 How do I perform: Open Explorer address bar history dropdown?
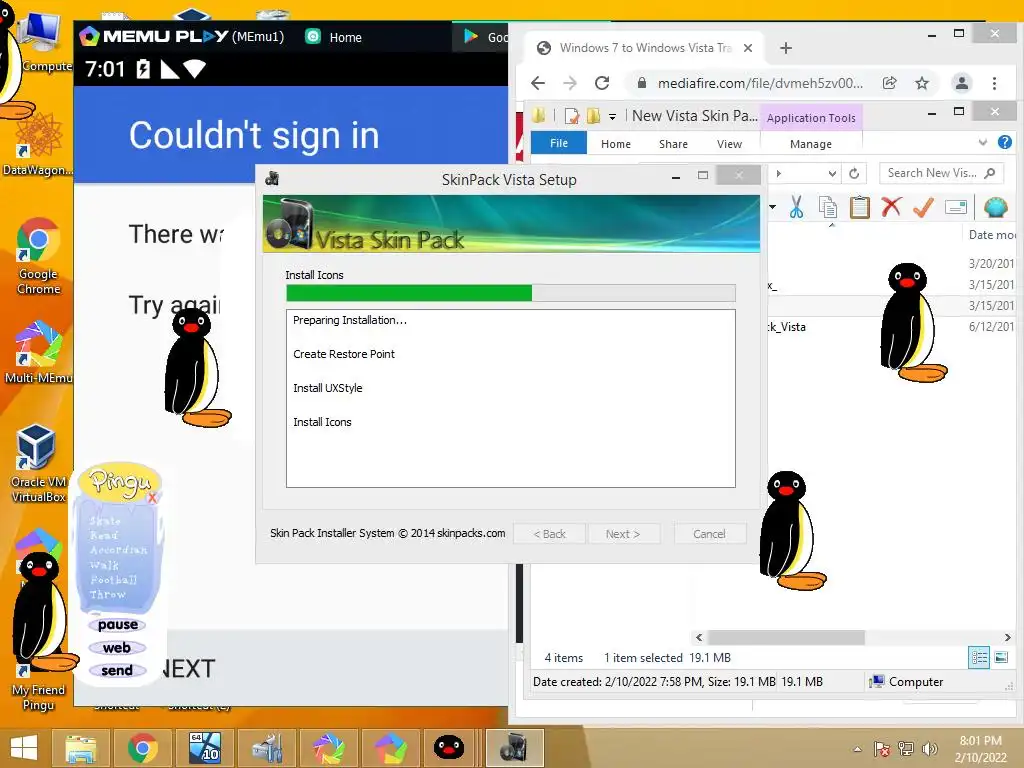(832, 173)
